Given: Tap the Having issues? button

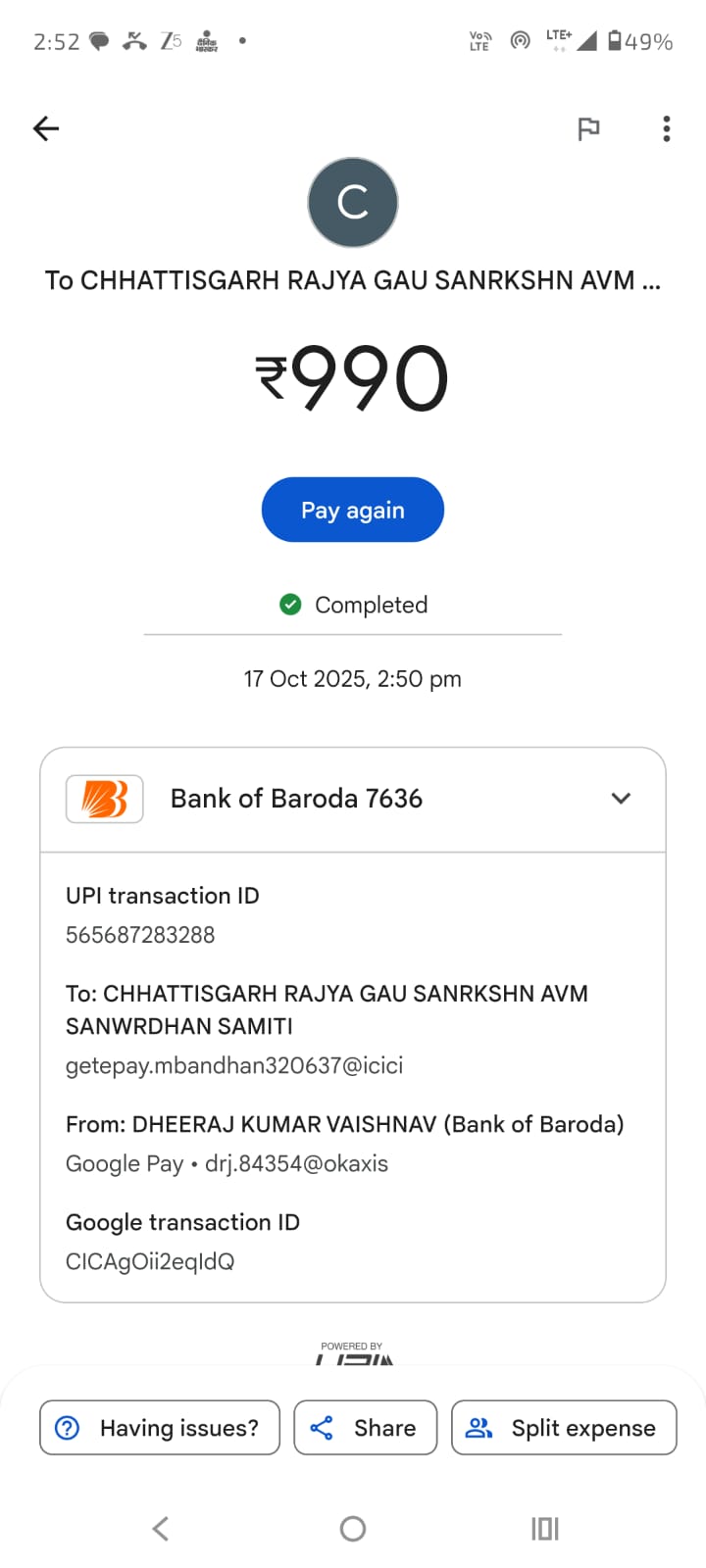Looking at the screenshot, I should (x=160, y=1428).
